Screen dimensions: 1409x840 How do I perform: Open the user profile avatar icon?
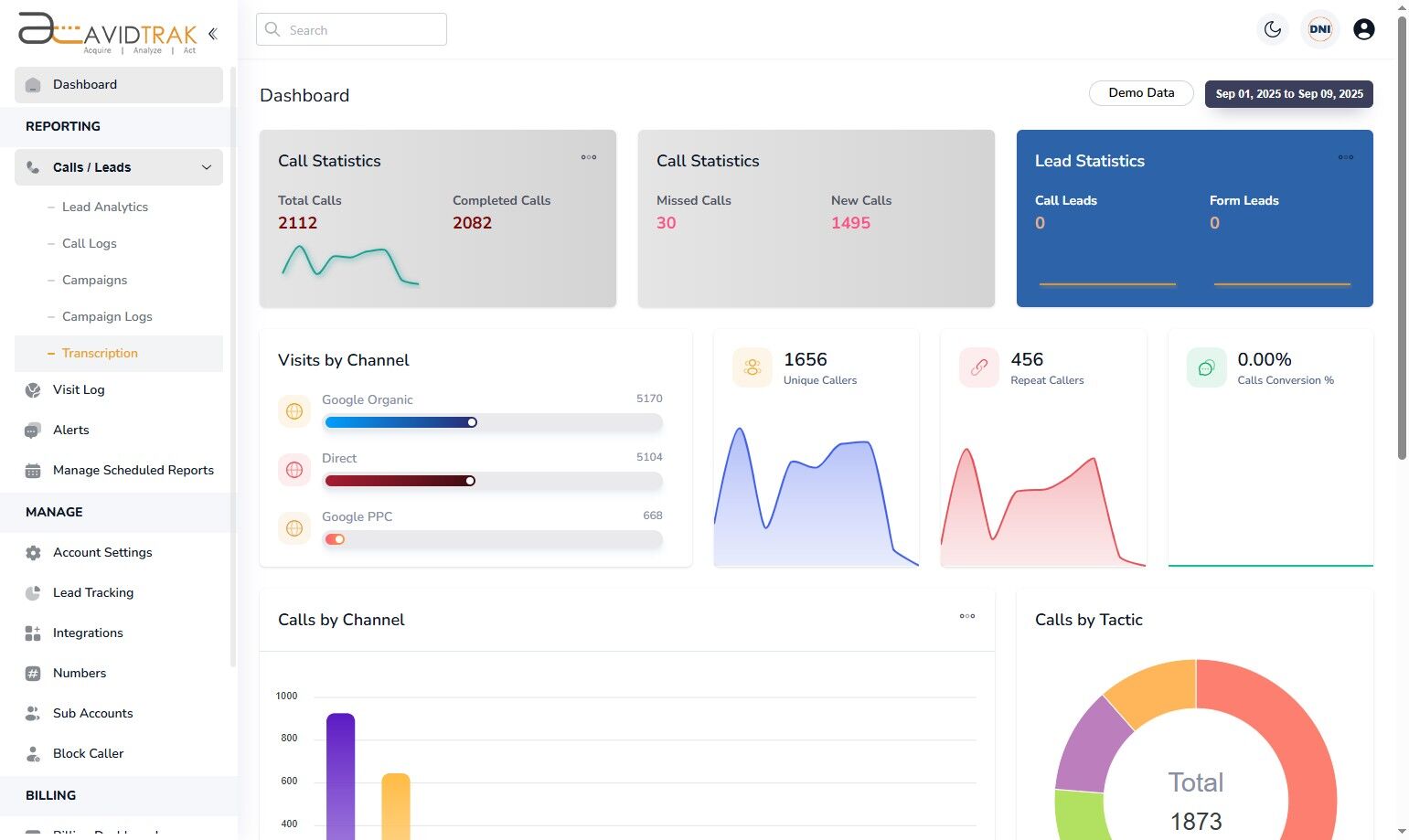point(1363,29)
